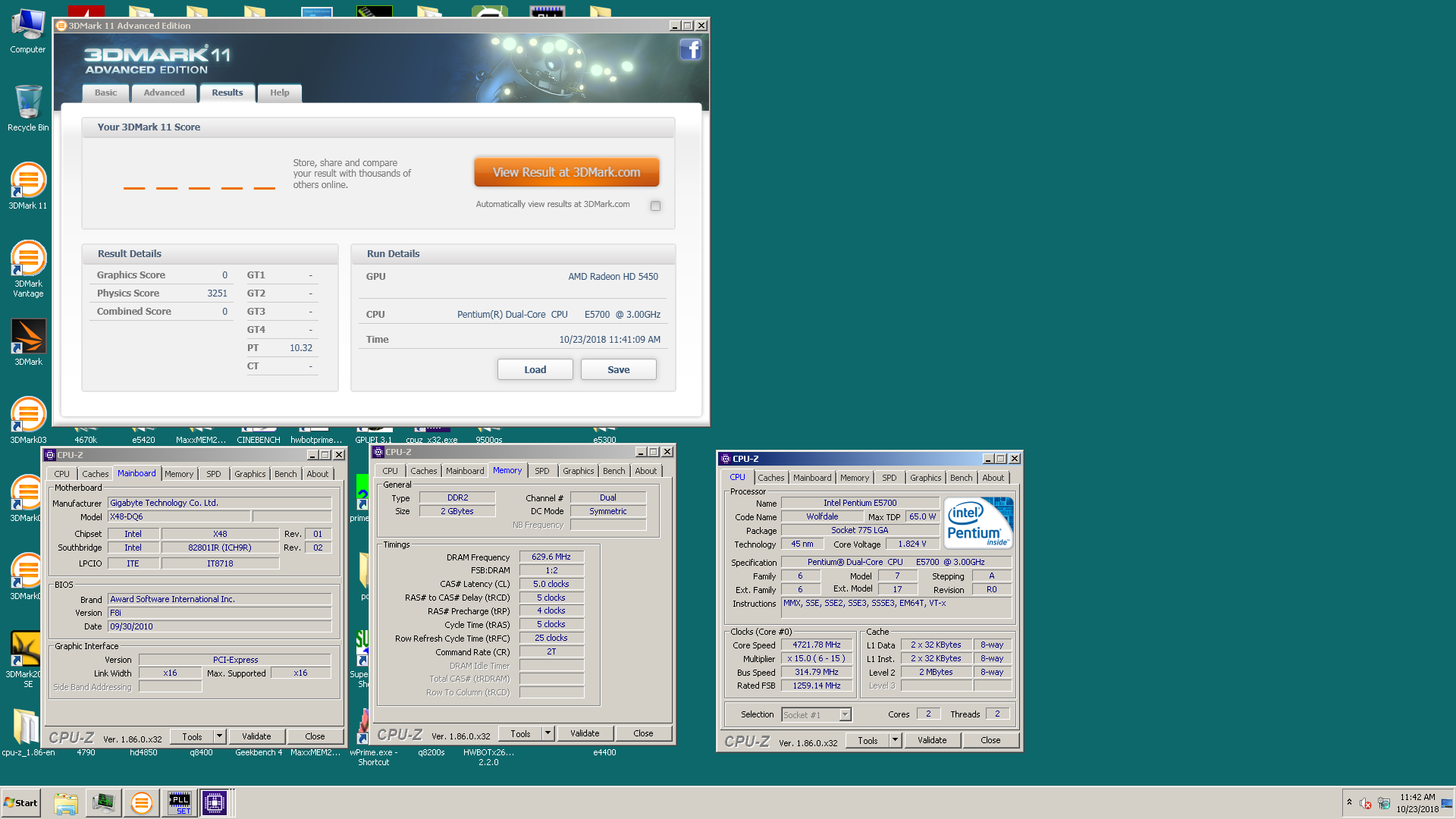The width and height of the screenshot is (1456, 819).
Task: Launch 3DMark 11 desktop shortcut
Action: [28, 186]
